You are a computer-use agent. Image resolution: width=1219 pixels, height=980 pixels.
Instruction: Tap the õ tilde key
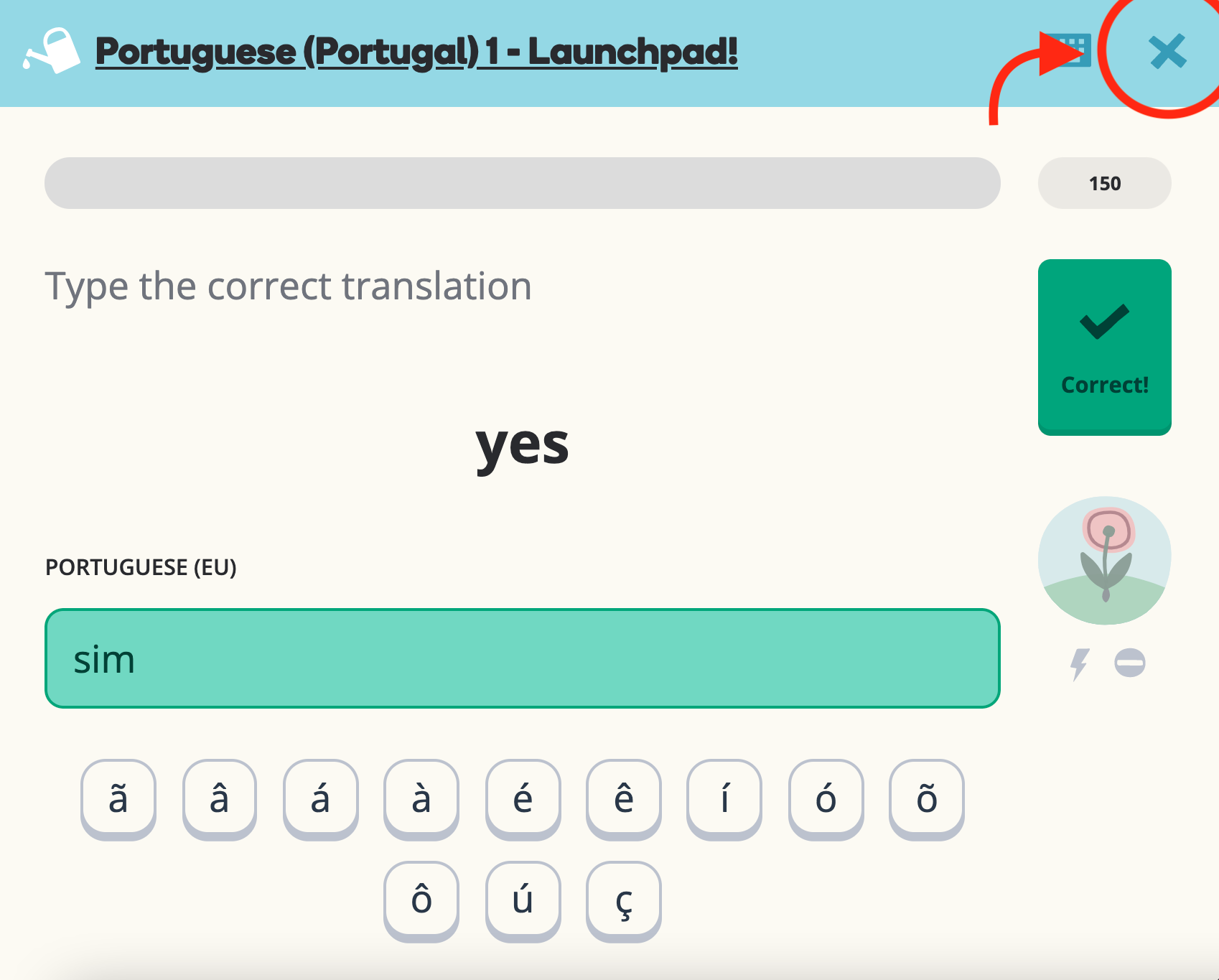926,798
